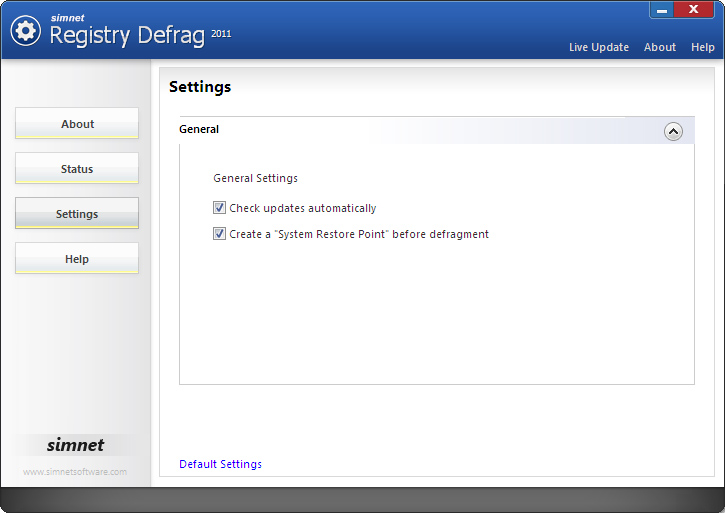The image size is (725, 513).
Task: Open the Status sidebar button
Action: click(77, 169)
